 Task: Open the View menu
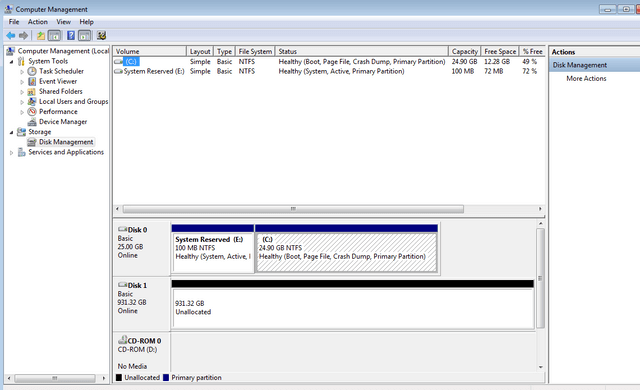point(63,22)
